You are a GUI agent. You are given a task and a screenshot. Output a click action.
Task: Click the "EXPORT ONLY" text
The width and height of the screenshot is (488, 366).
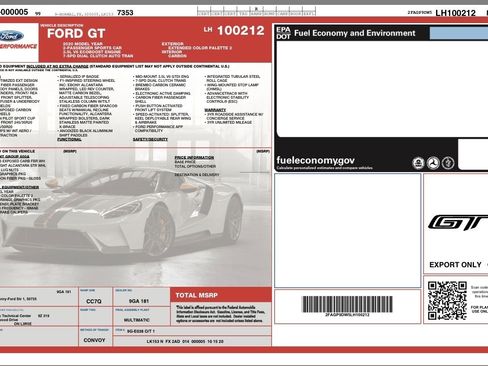point(455,265)
